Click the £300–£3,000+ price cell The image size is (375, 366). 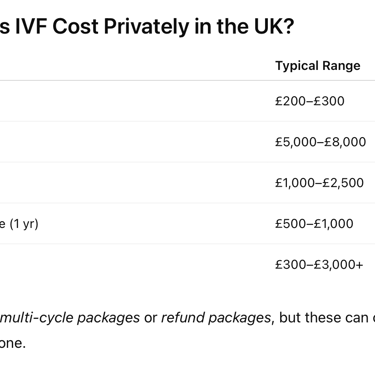(x=319, y=265)
